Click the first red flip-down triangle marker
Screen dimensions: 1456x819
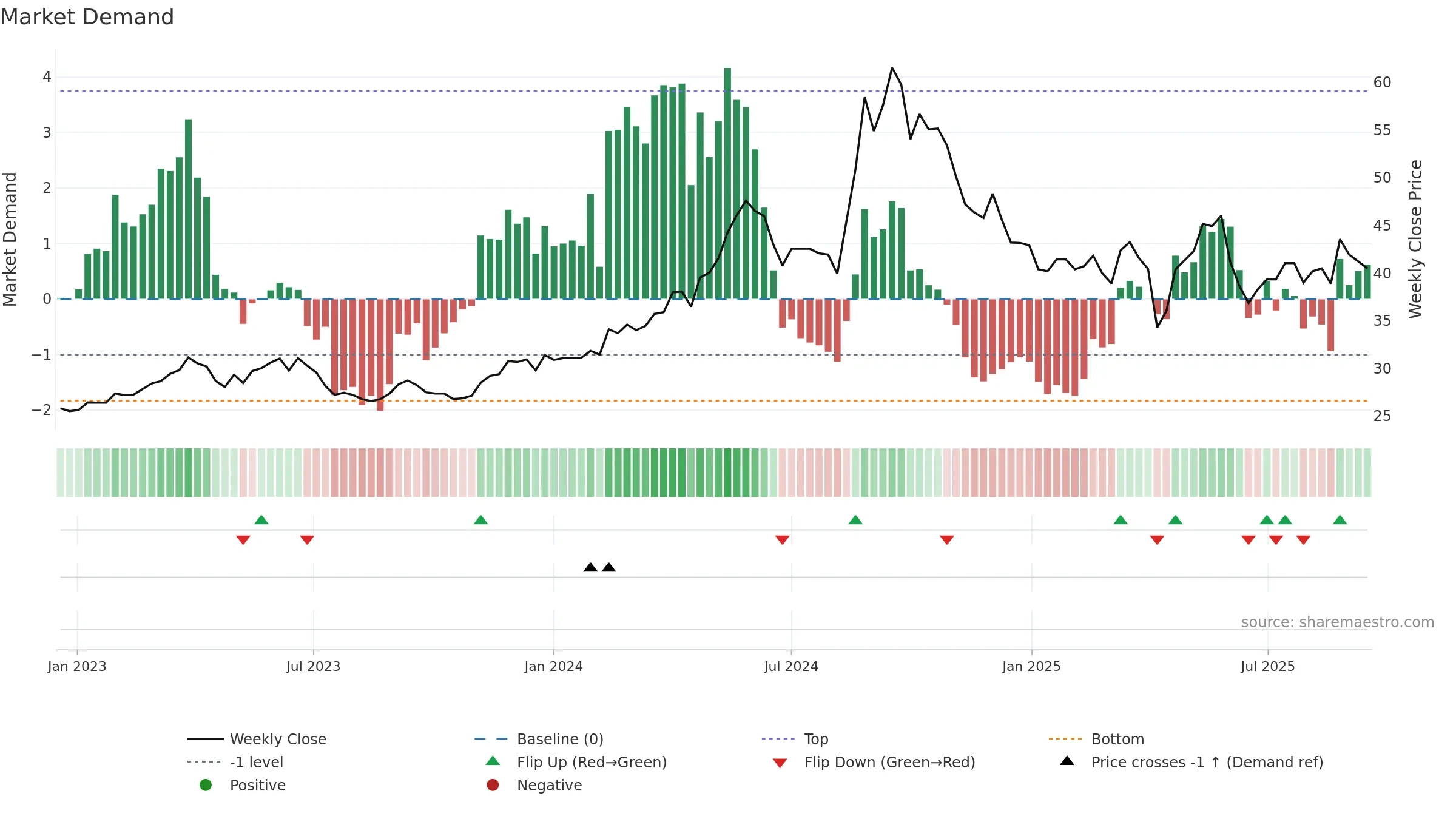tap(243, 540)
